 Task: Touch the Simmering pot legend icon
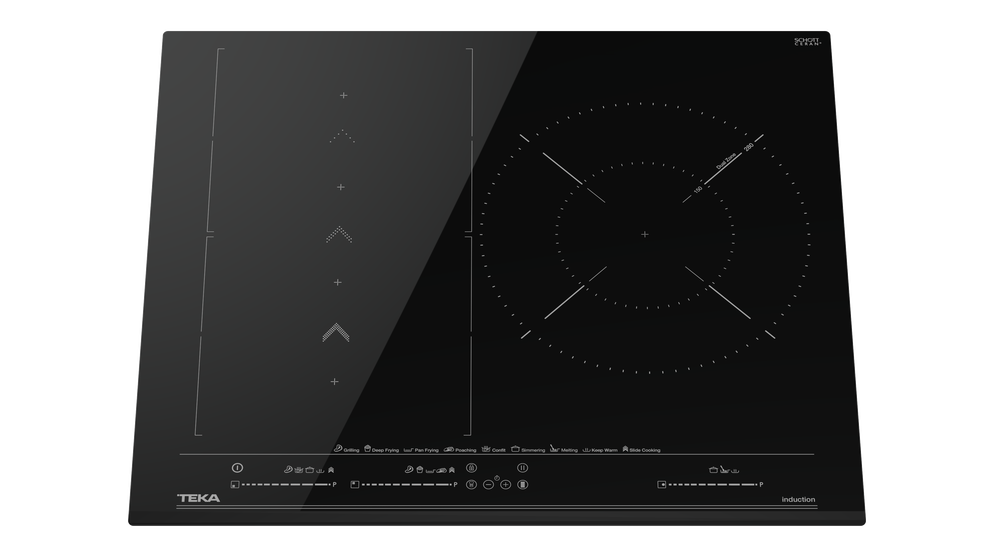coord(515,450)
